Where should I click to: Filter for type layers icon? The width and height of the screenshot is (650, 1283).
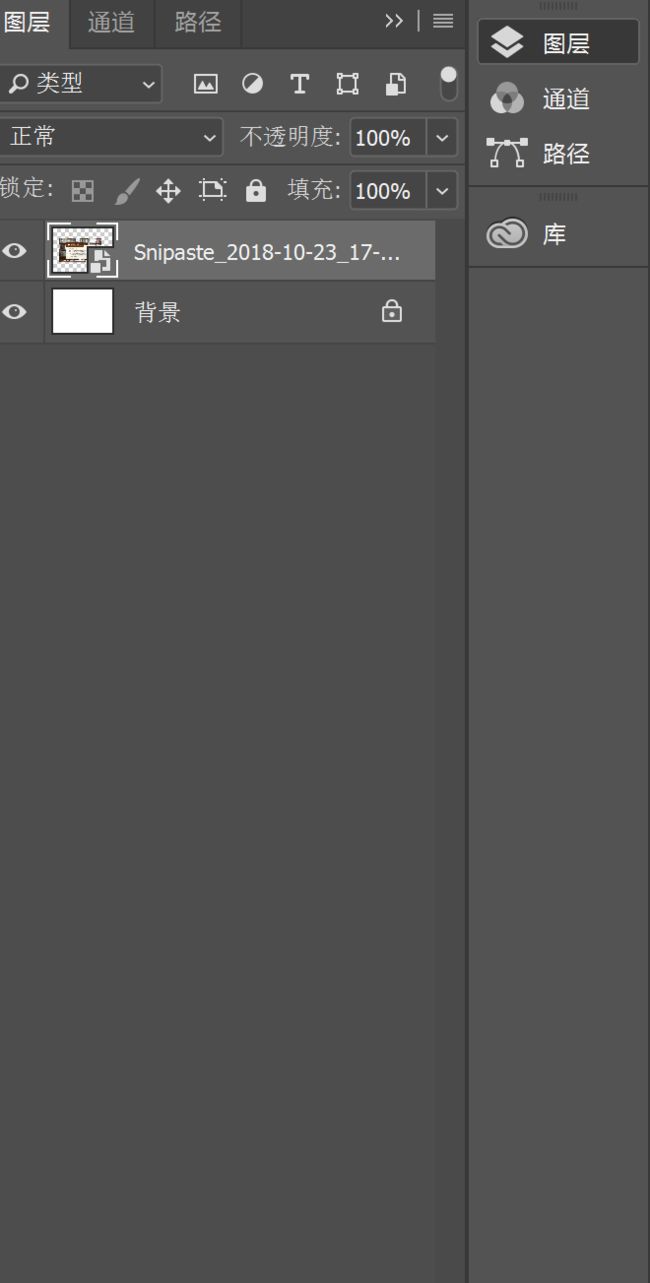point(299,84)
